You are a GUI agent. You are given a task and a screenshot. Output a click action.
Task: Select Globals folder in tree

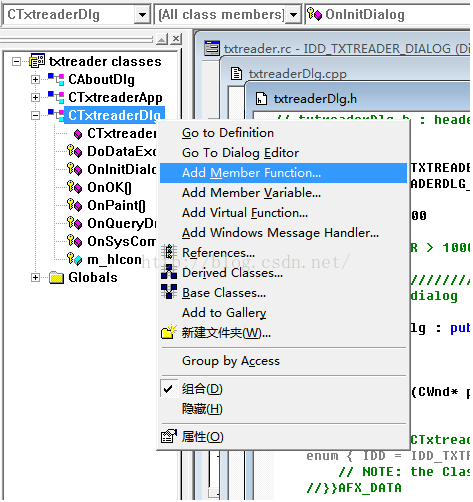[93, 277]
